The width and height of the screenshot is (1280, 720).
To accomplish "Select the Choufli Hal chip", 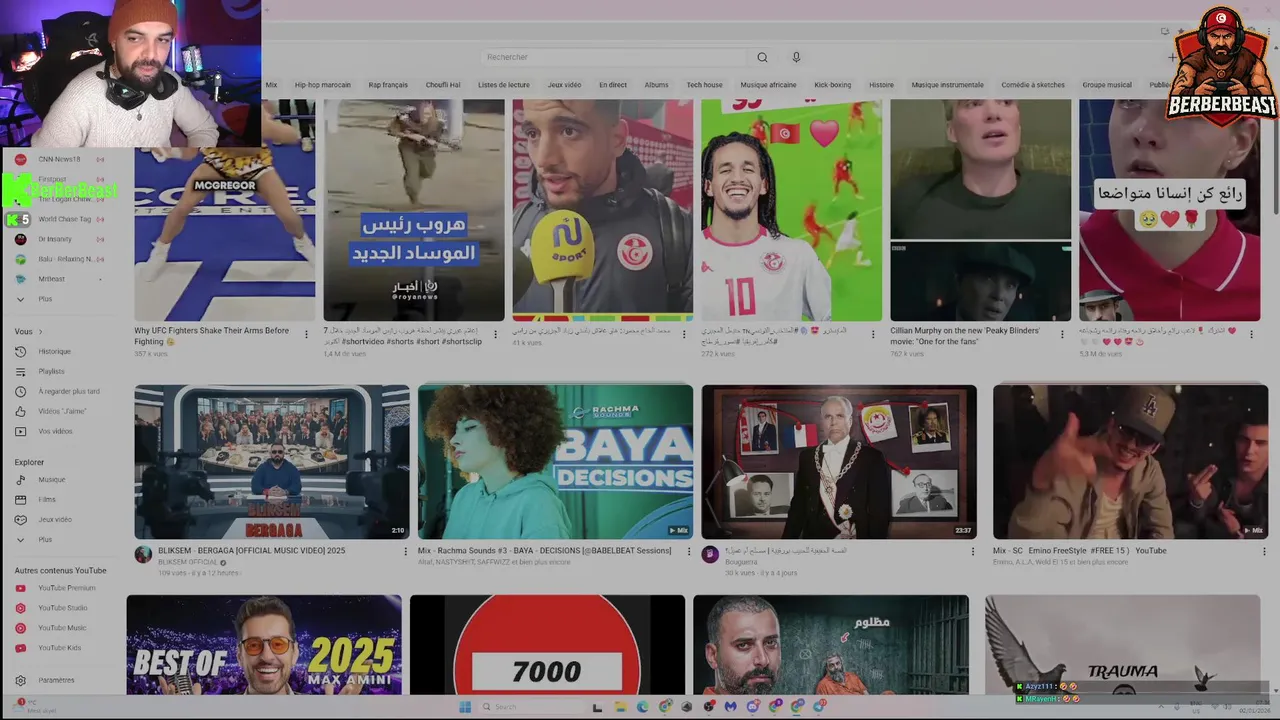I will pos(443,85).
